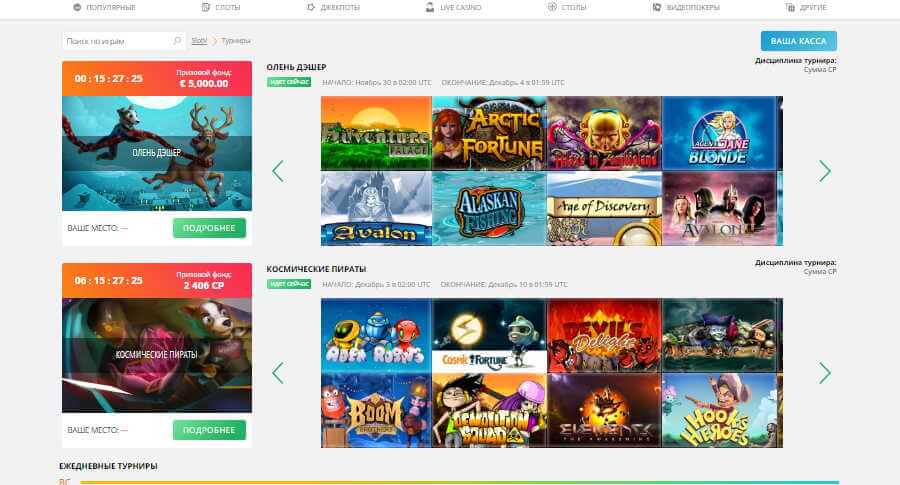Open the Arctic Fortune game thumbnail

(489, 133)
